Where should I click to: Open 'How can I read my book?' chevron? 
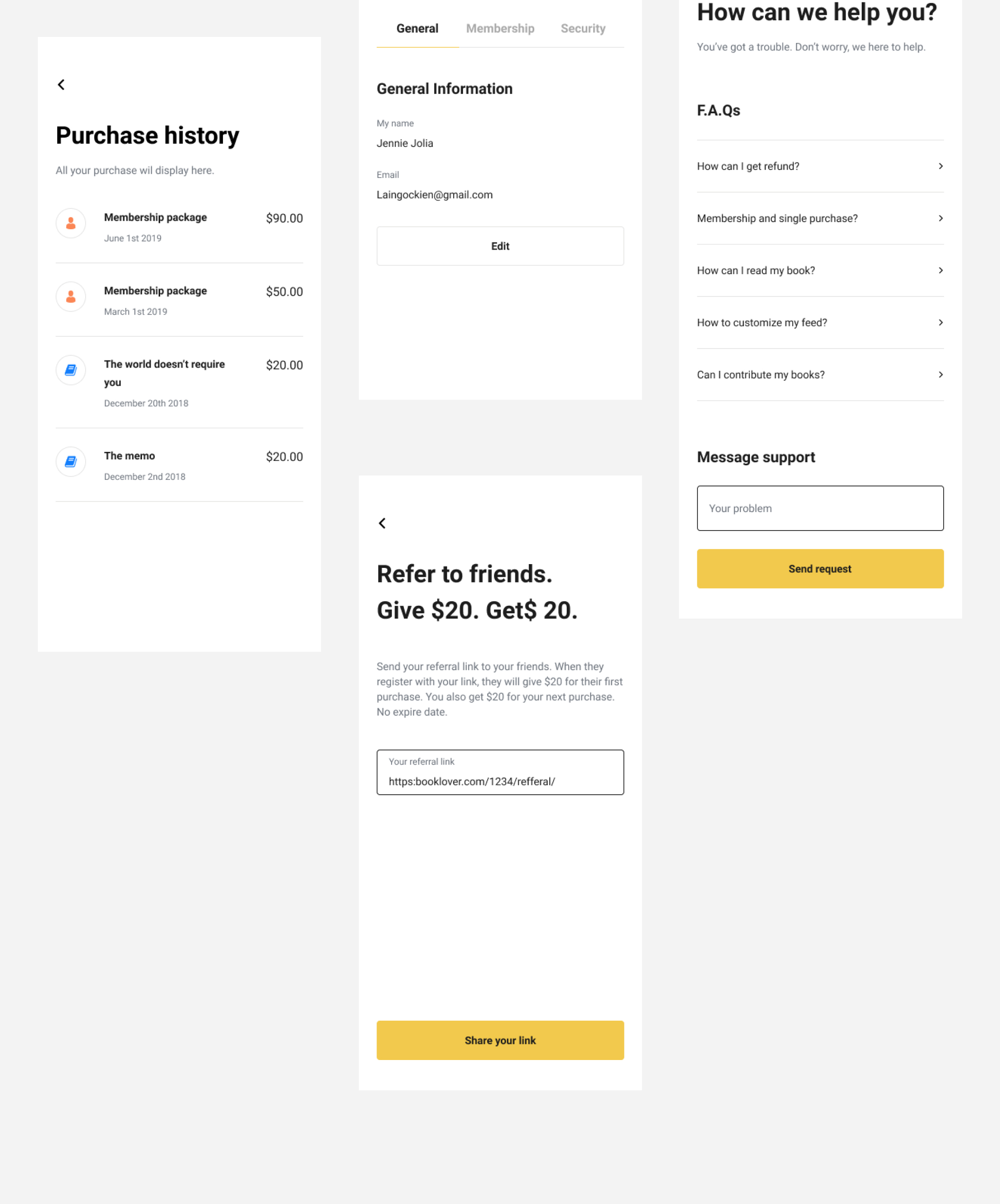(x=940, y=270)
